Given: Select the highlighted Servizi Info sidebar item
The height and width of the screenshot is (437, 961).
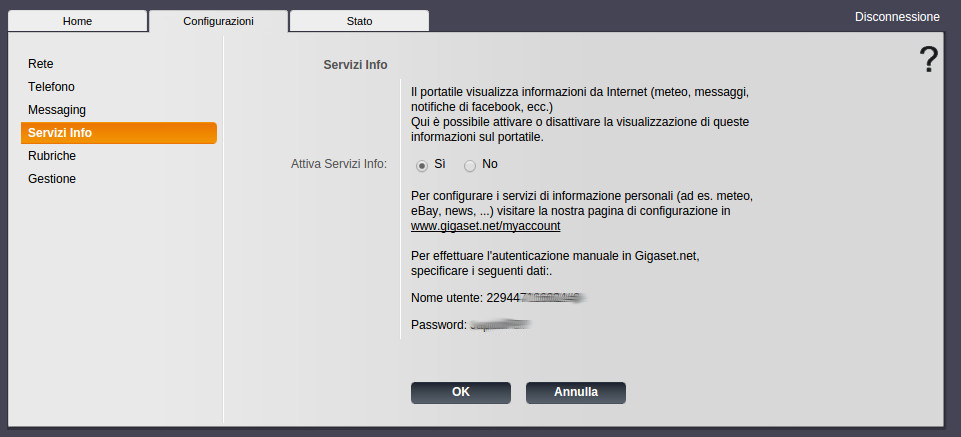Looking at the screenshot, I should click(x=118, y=133).
